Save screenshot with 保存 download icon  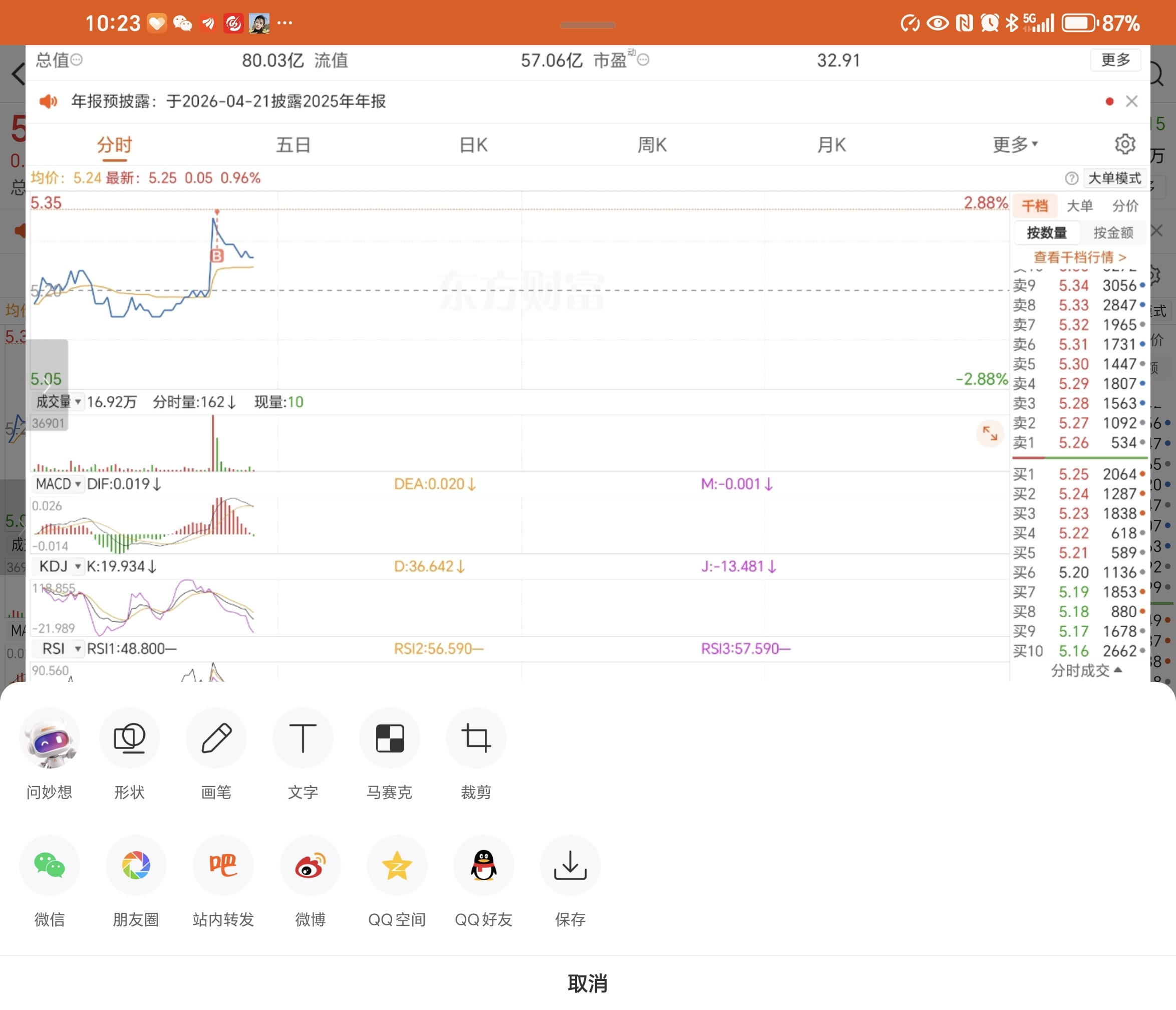coord(570,865)
